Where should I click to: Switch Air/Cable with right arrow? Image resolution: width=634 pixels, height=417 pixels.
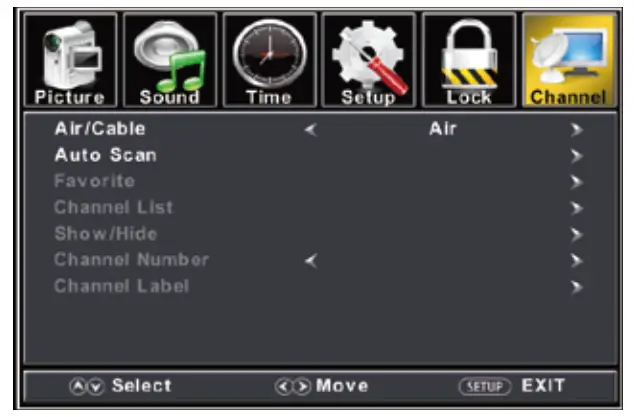(577, 130)
